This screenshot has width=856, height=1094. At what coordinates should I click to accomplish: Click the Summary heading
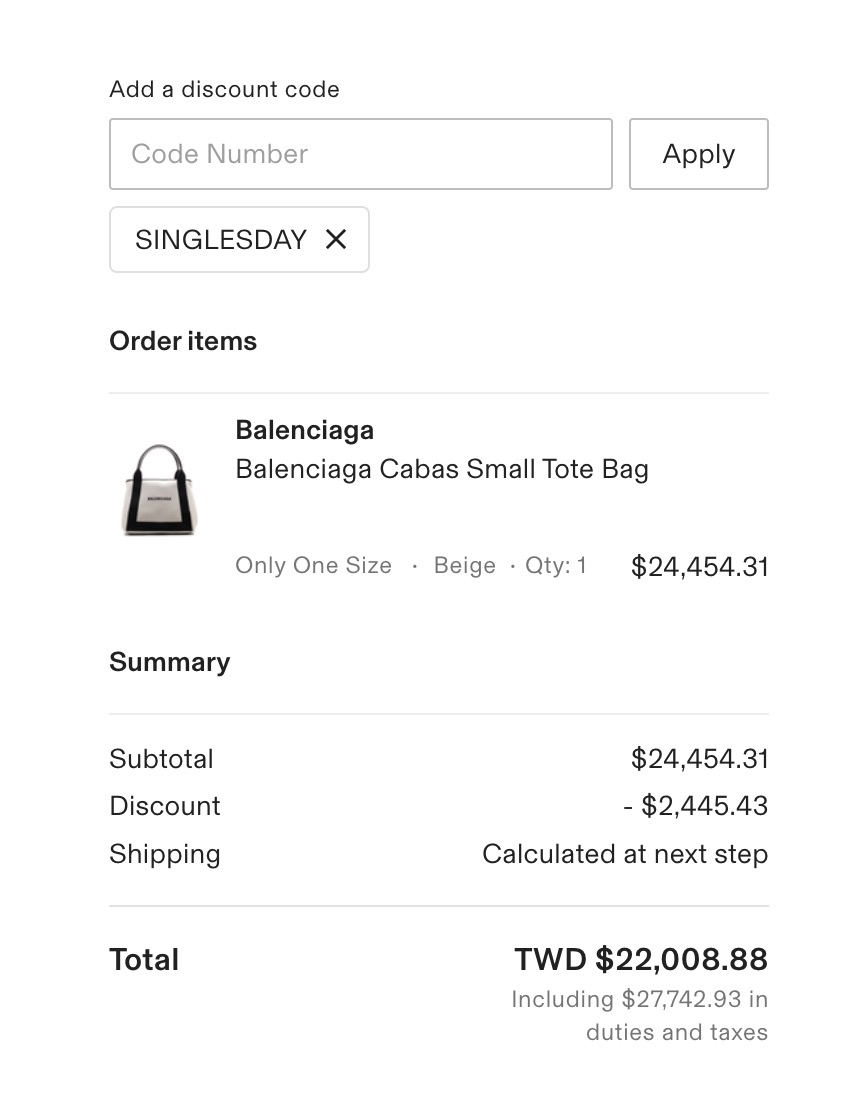[x=169, y=662]
